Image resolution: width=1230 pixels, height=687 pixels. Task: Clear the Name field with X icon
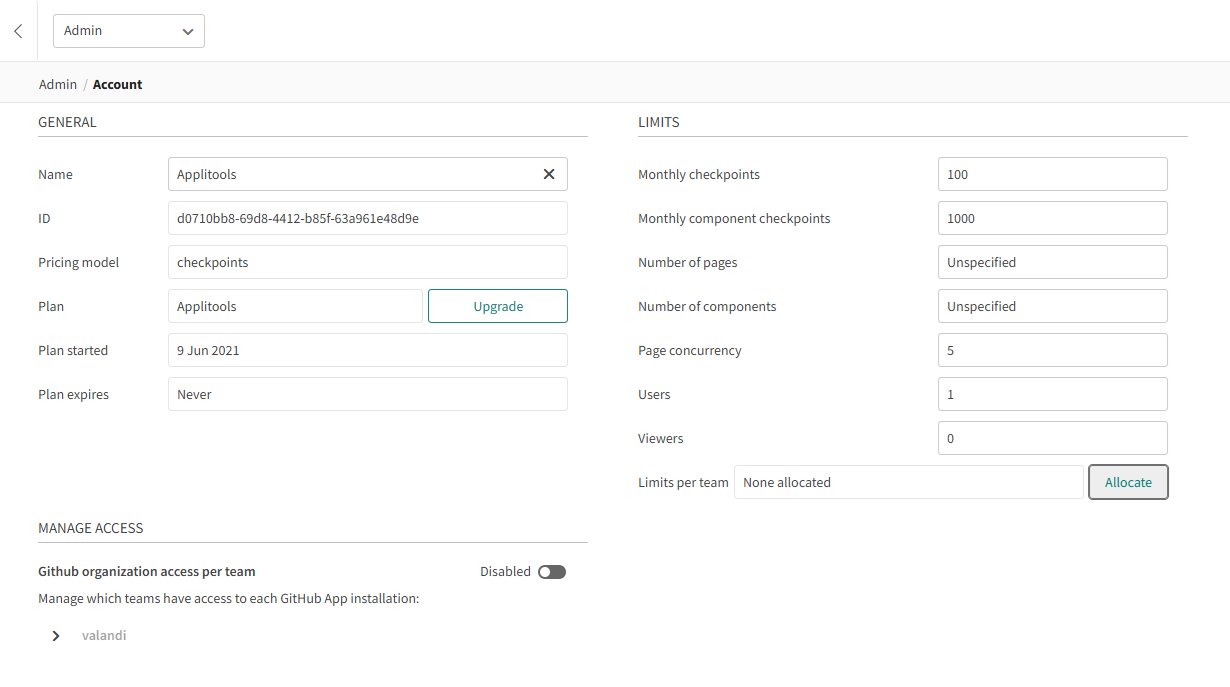tap(549, 174)
